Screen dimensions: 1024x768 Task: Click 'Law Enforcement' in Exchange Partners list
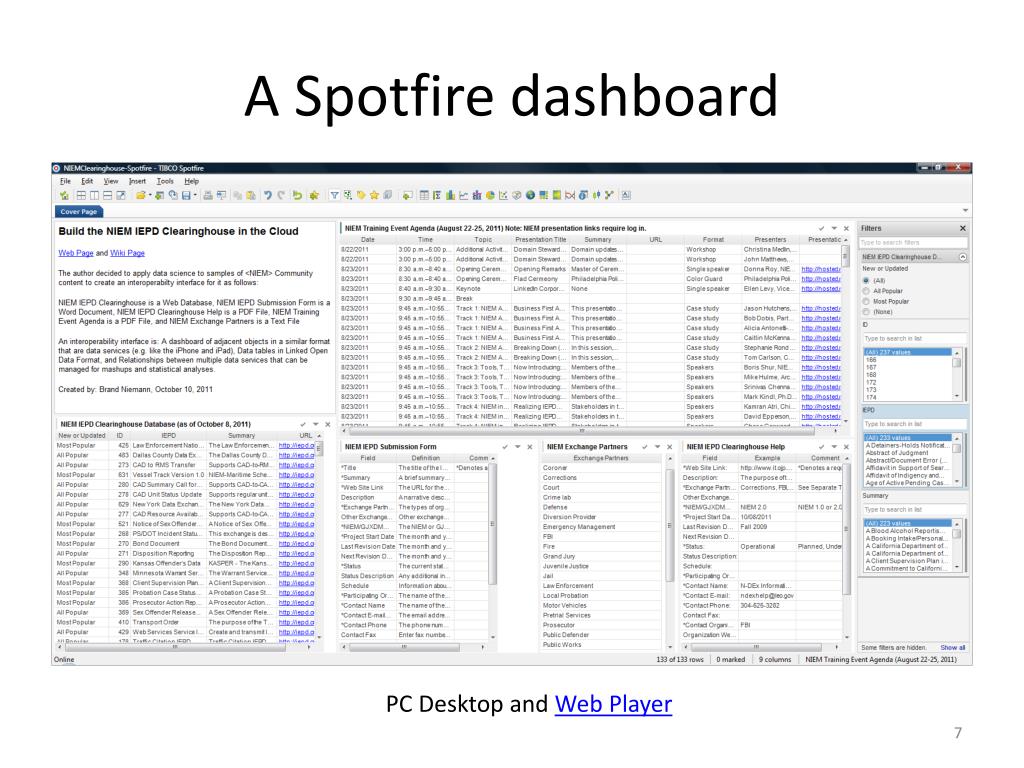(x=568, y=586)
